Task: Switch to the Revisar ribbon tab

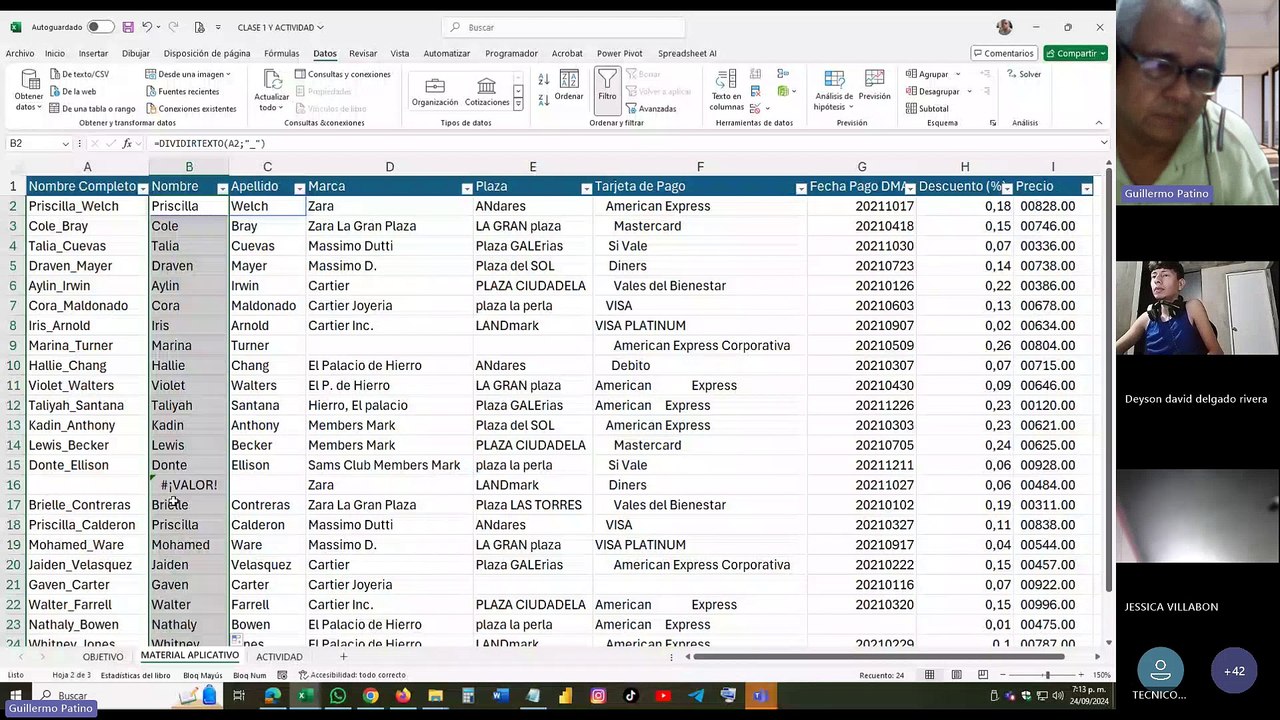Action: [x=363, y=53]
